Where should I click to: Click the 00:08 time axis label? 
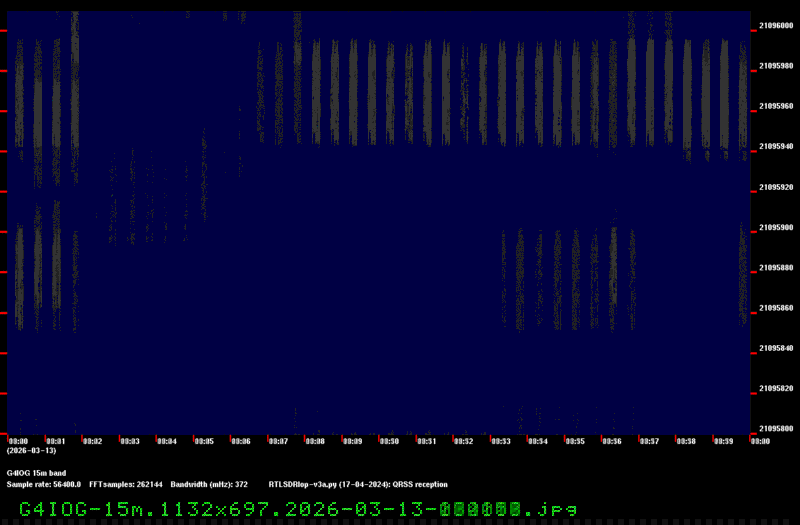point(315,441)
